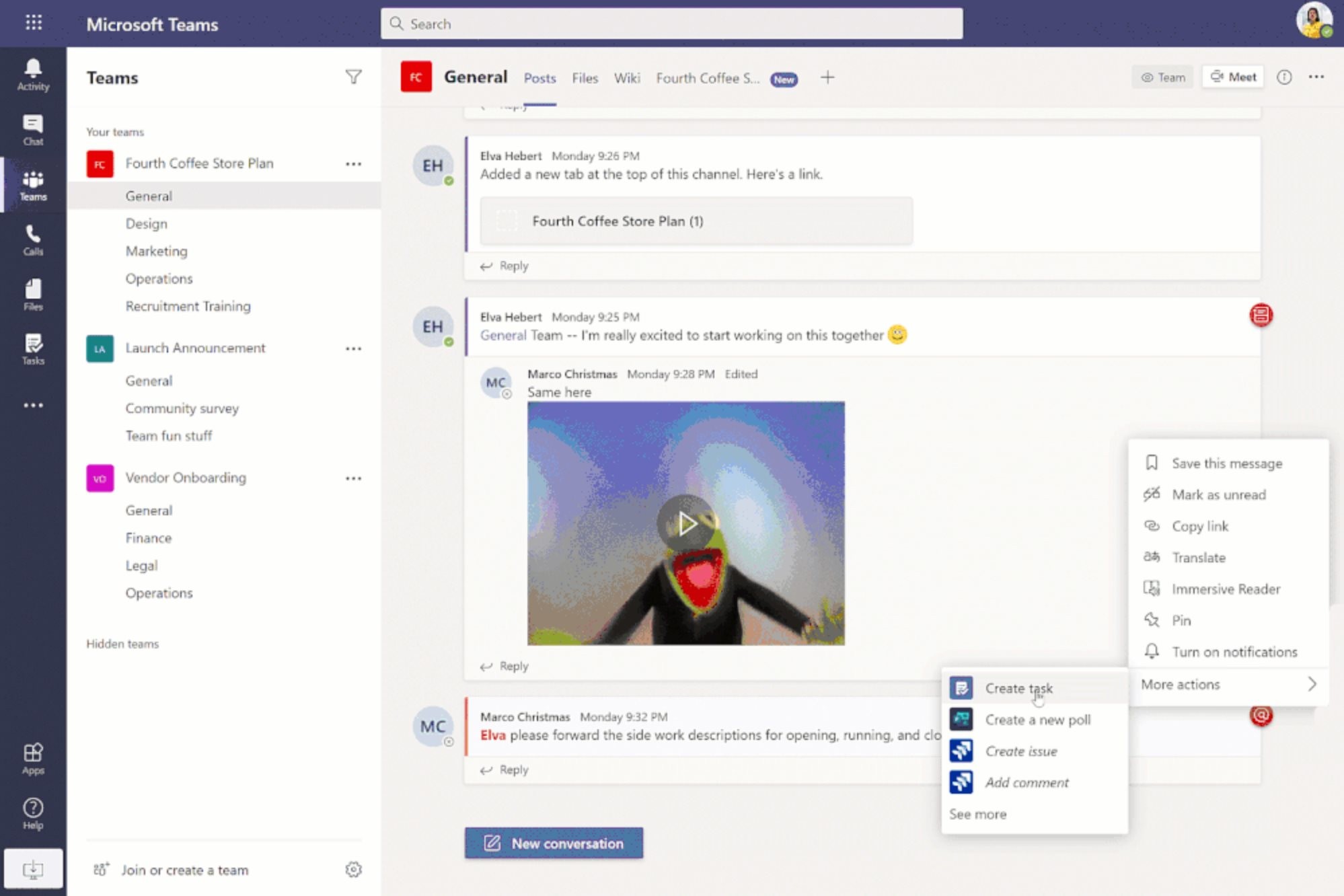Open the Recruitment Training channel
This screenshot has height=896, width=1344.
tap(188, 306)
